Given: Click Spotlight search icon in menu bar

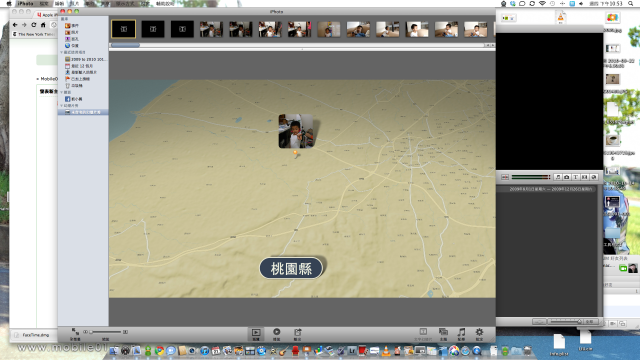Looking at the screenshot, I should [631, 3].
